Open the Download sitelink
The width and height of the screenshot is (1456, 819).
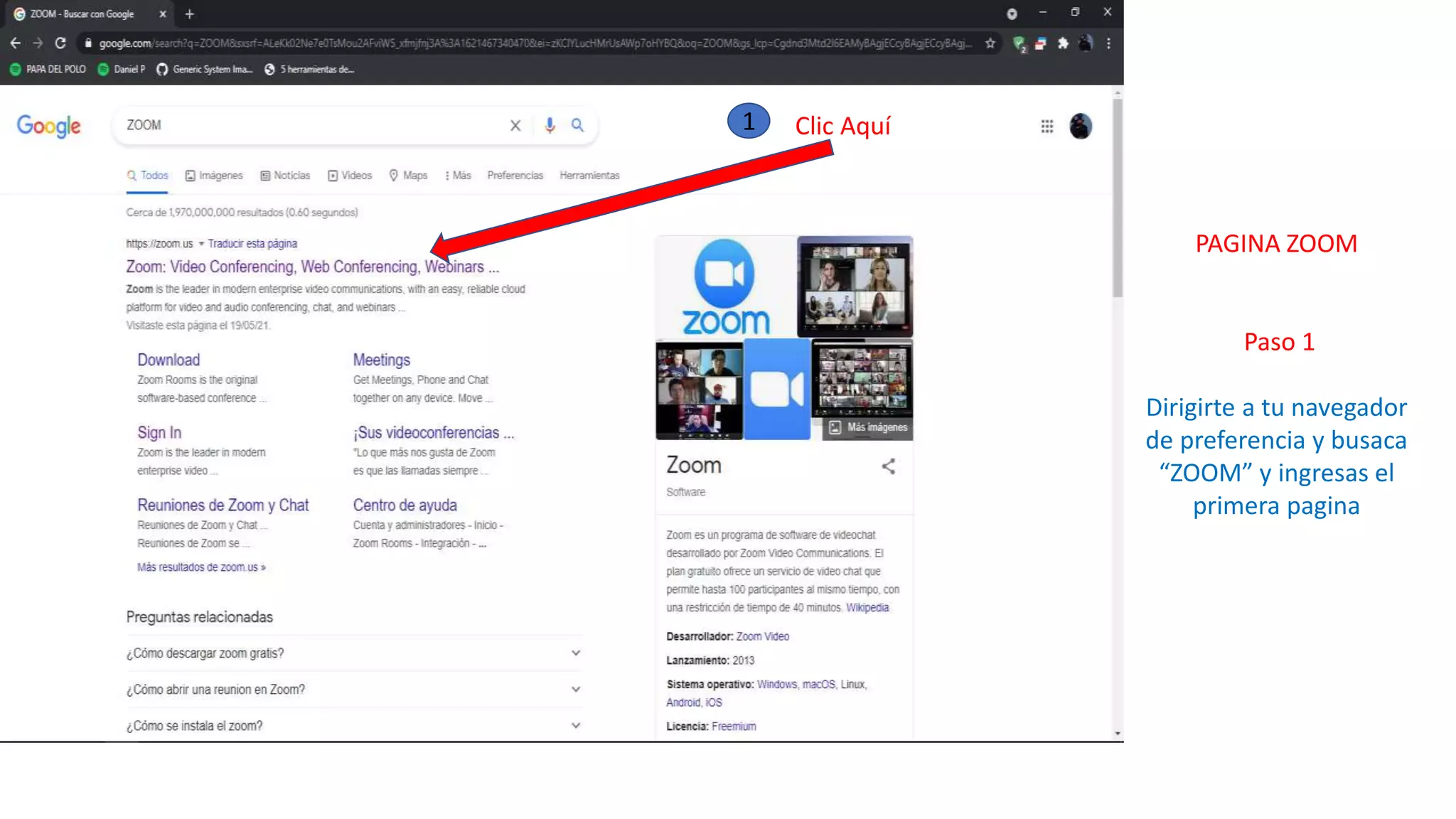coord(168,360)
